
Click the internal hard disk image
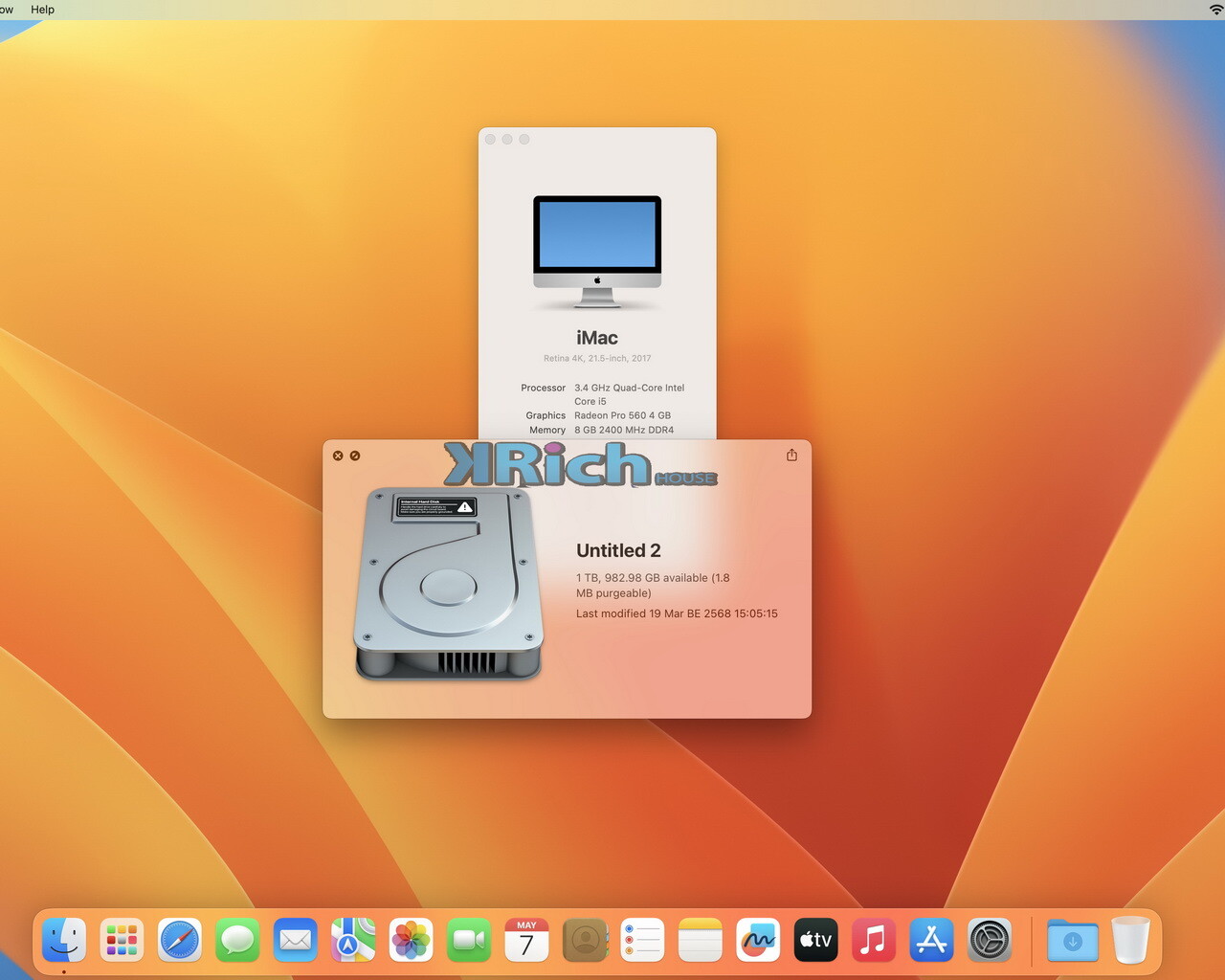pos(448,584)
